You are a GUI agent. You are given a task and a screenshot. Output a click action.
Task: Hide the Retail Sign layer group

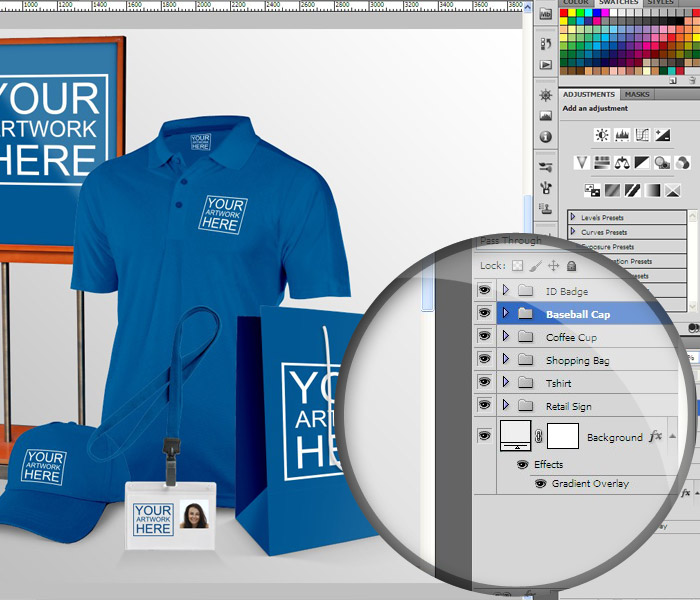tap(484, 405)
